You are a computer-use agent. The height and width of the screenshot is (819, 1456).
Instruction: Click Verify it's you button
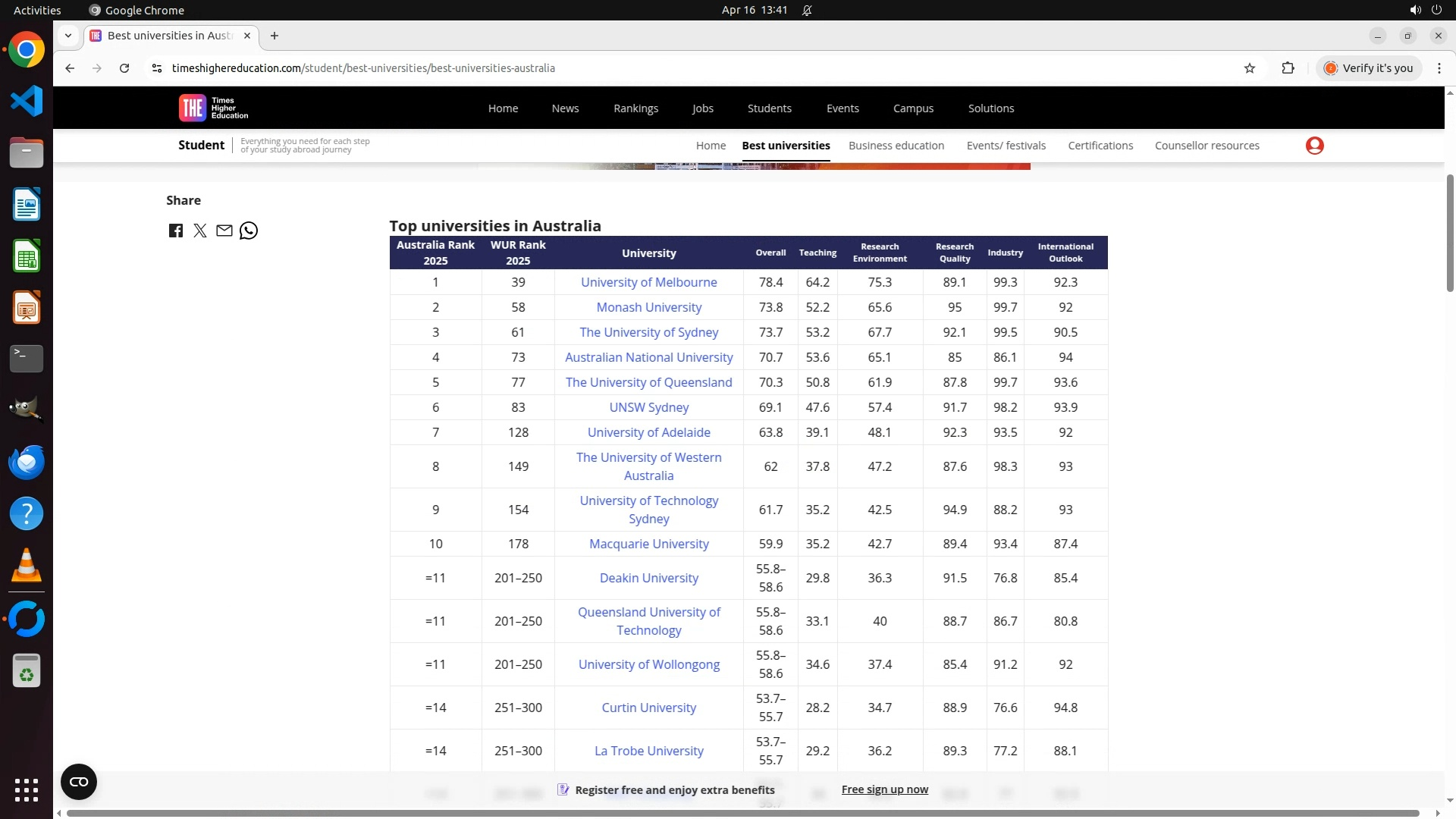[x=1369, y=68]
